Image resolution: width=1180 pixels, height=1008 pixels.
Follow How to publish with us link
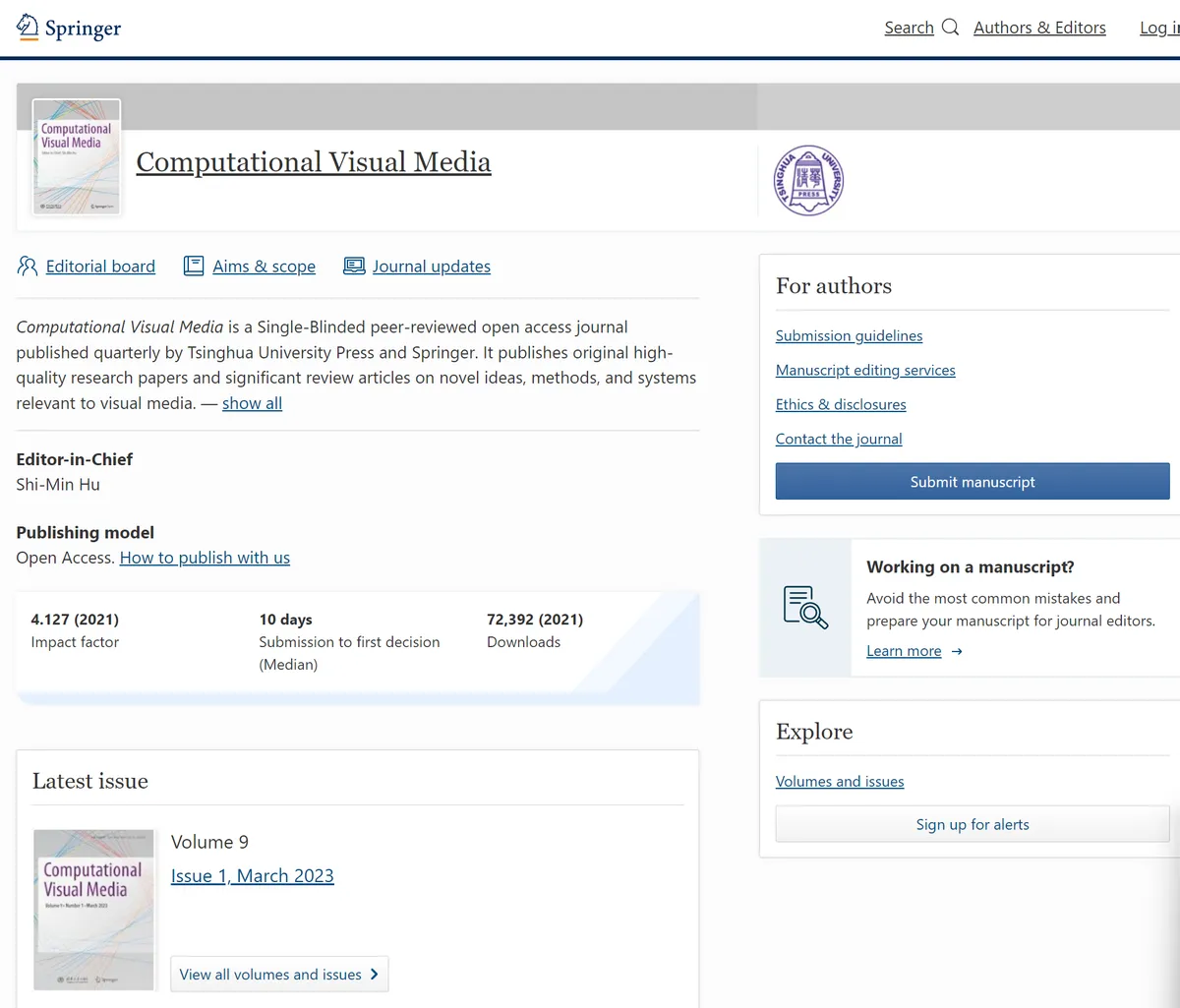(x=205, y=558)
